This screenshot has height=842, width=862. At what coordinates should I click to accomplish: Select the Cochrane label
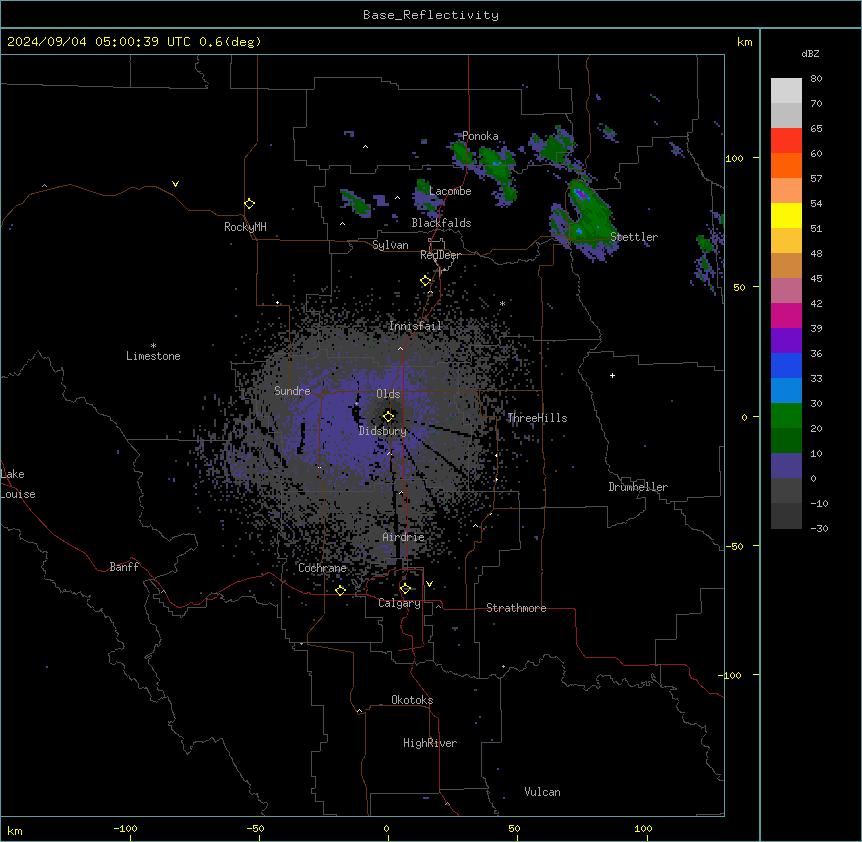pyautogui.click(x=322, y=568)
